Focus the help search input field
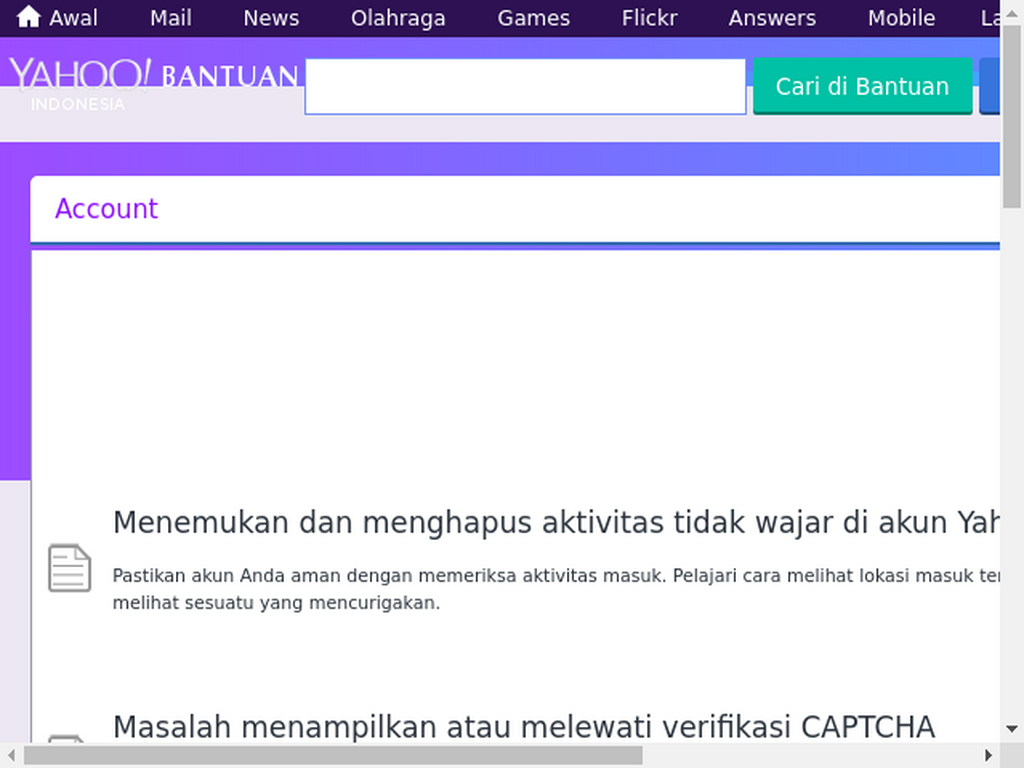 pos(525,86)
